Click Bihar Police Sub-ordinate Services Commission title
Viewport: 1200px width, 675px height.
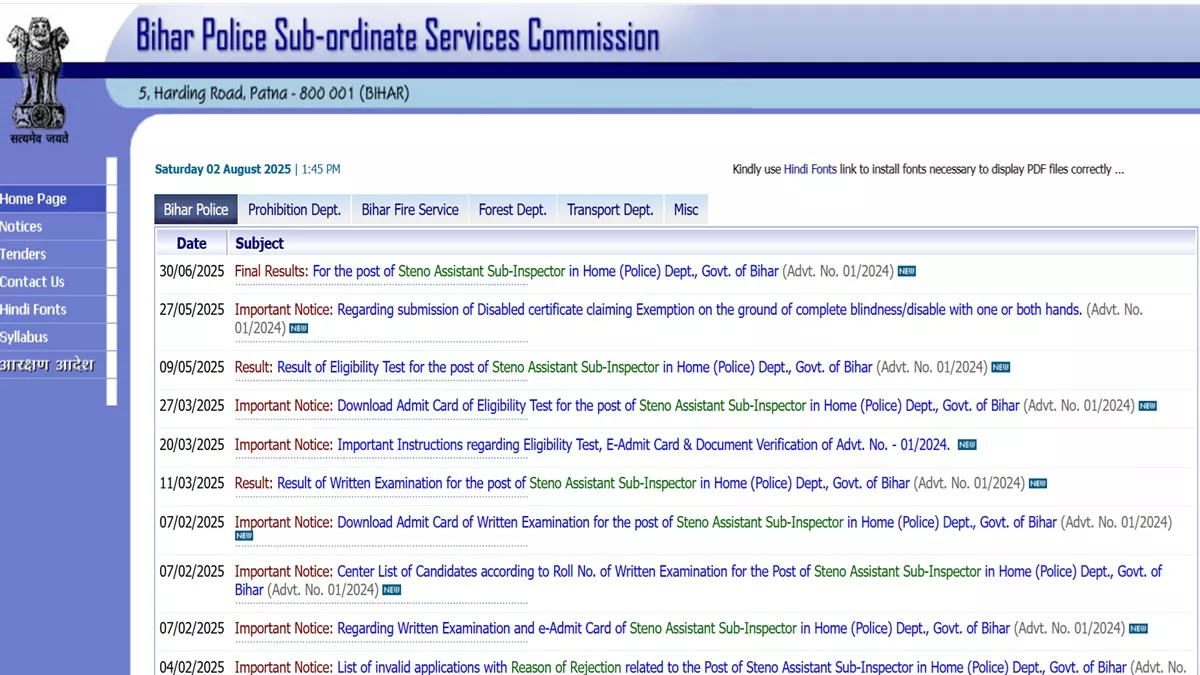pos(398,37)
